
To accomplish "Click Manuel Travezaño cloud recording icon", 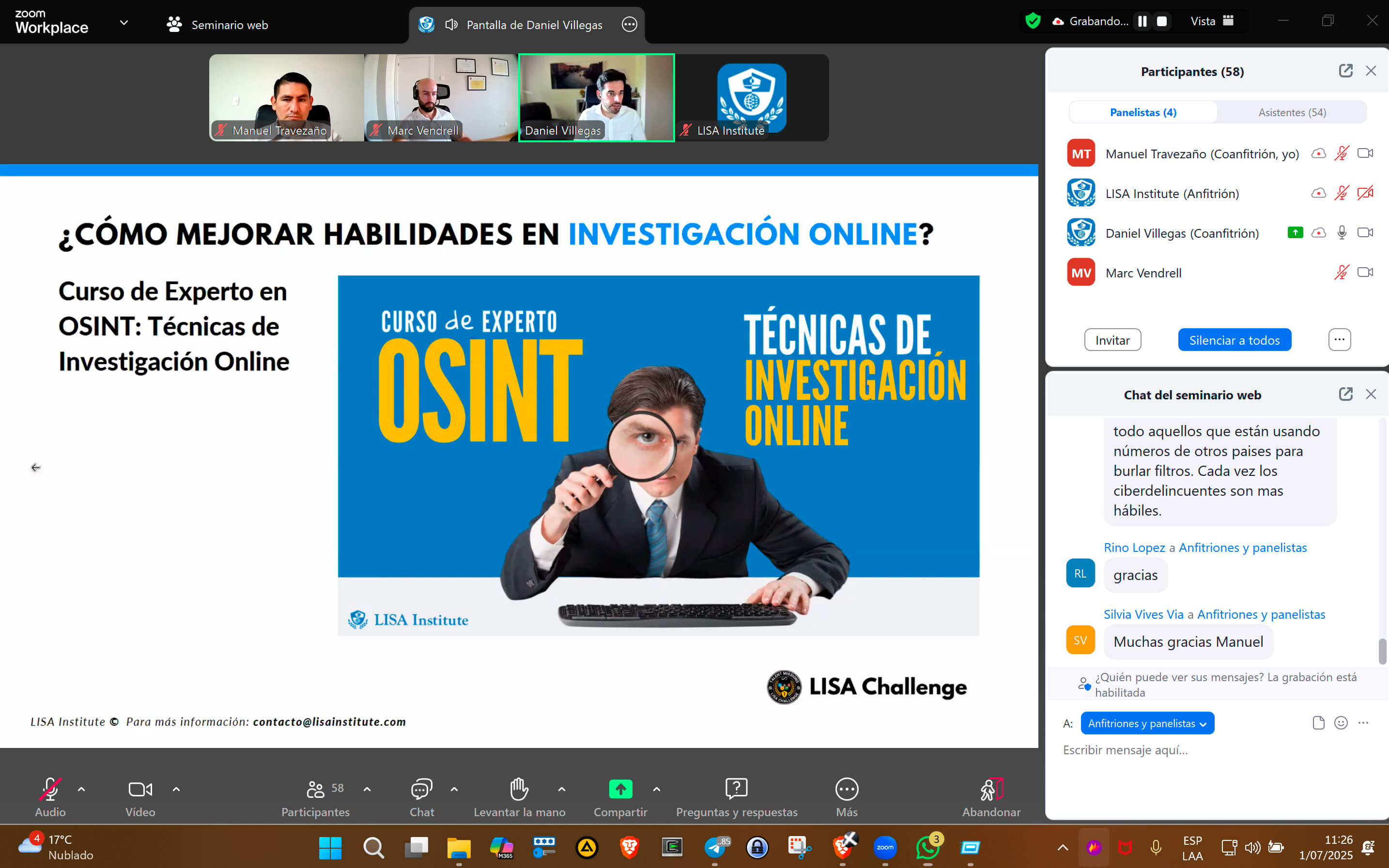I will tap(1318, 153).
